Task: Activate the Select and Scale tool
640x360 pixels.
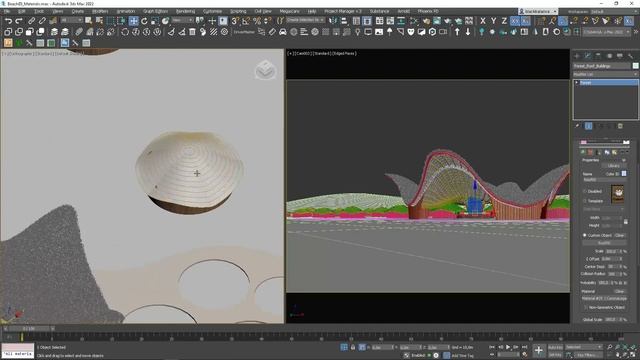Action: (155, 21)
